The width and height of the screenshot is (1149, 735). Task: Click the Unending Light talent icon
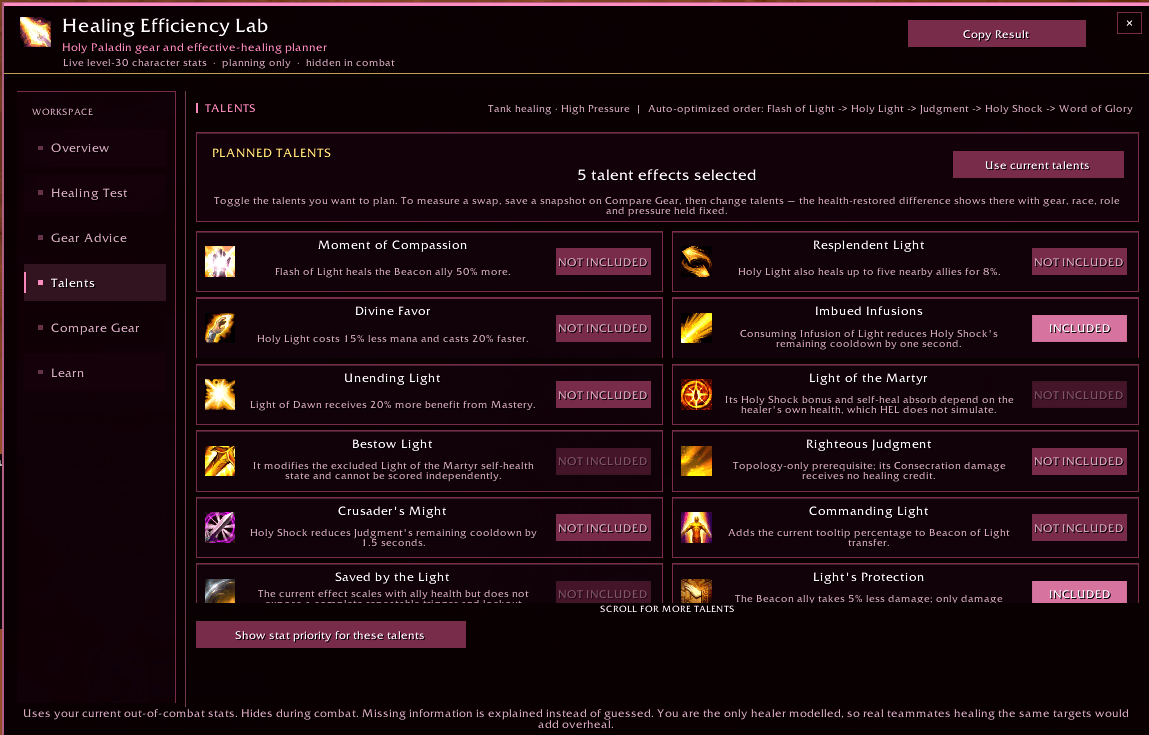pyautogui.click(x=220, y=395)
